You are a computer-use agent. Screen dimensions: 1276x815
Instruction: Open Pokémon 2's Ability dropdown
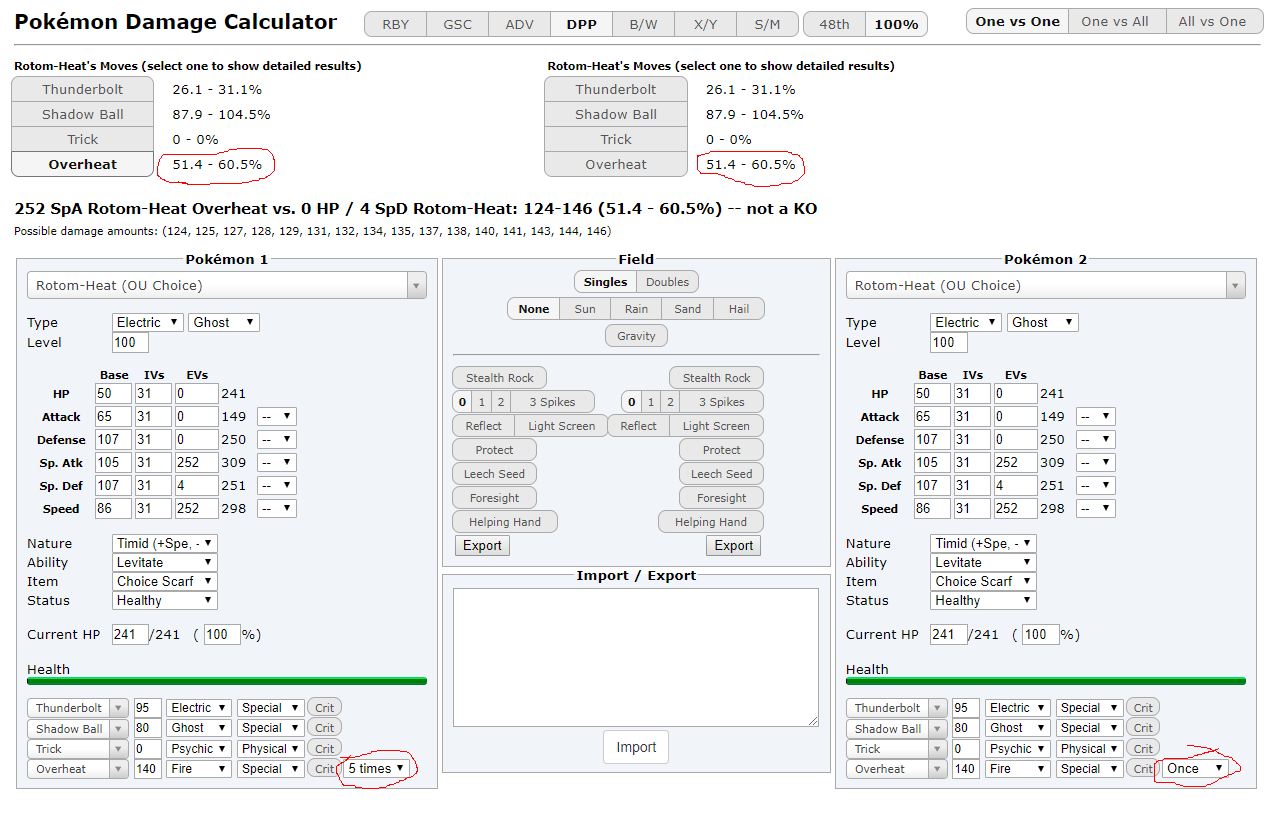click(x=984, y=562)
